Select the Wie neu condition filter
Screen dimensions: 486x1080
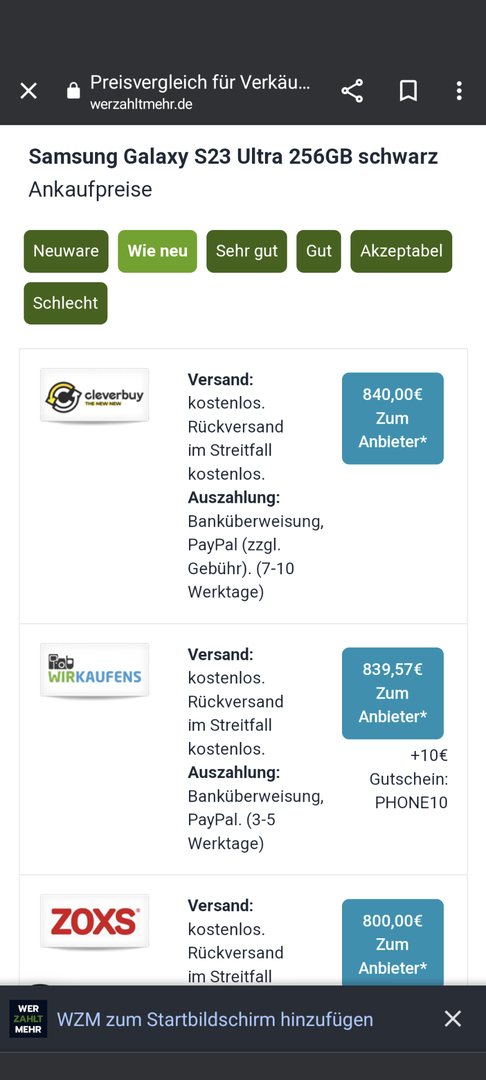pos(157,251)
